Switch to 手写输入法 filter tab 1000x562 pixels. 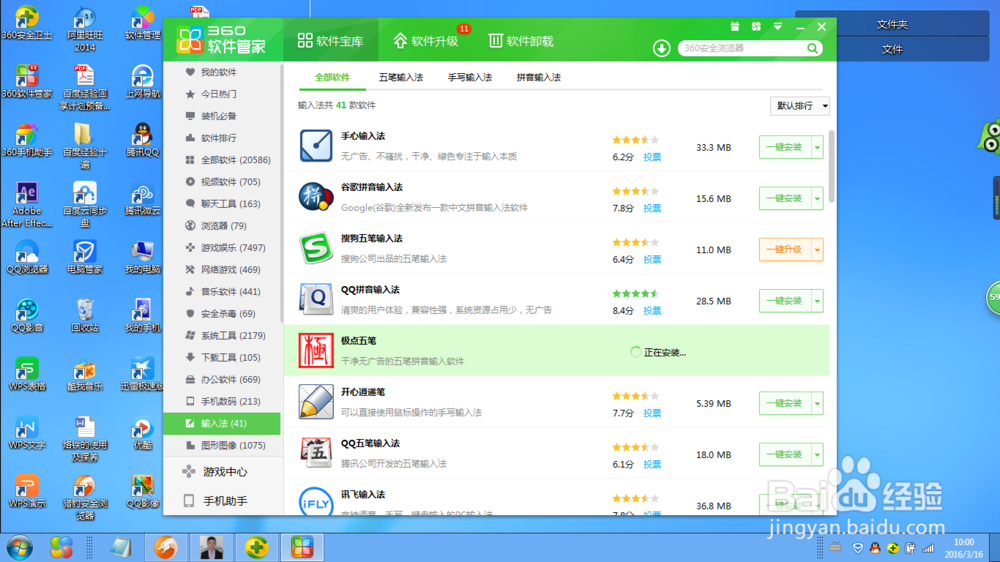469,77
